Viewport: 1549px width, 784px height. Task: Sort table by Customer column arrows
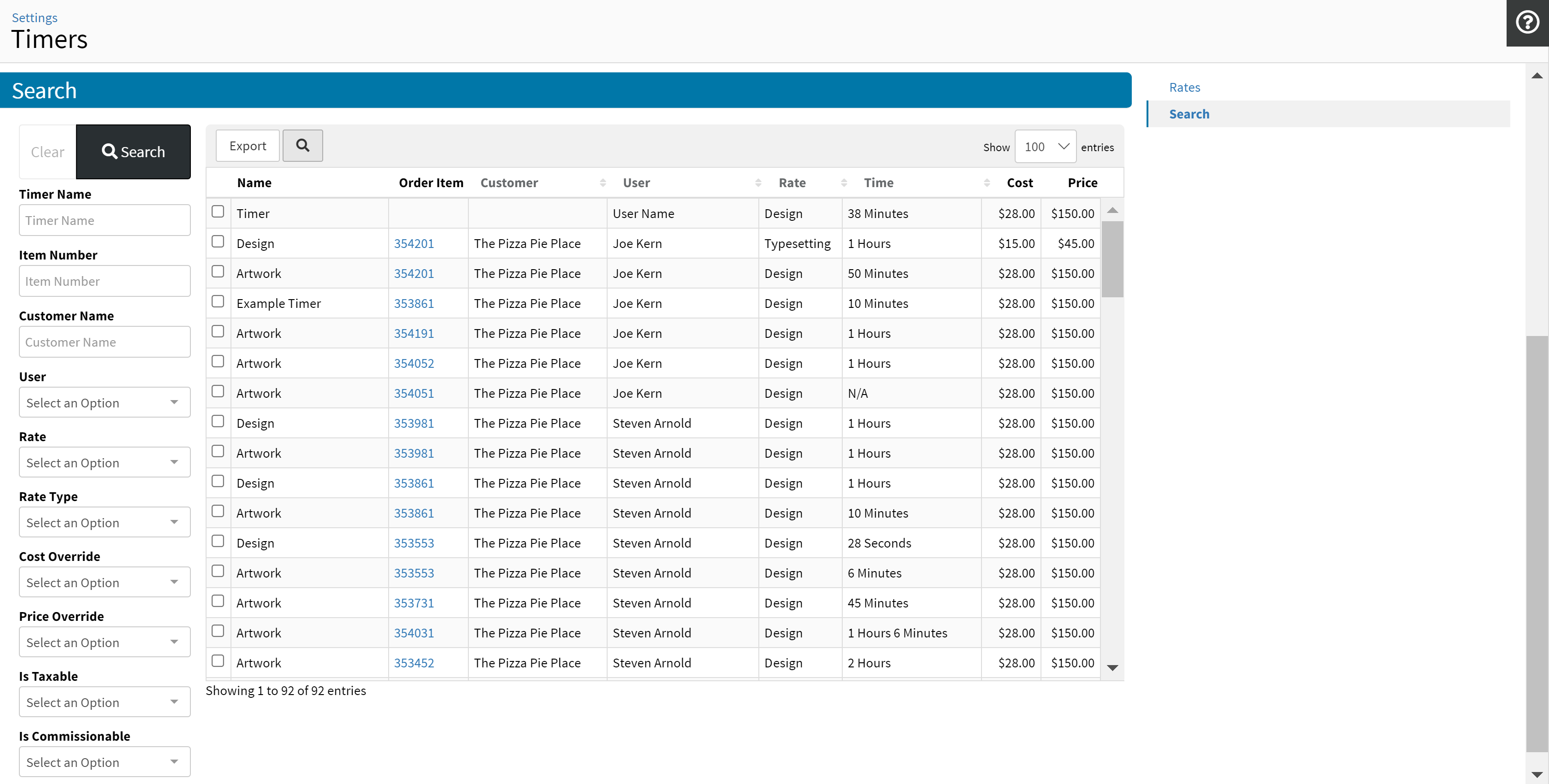pos(603,183)
